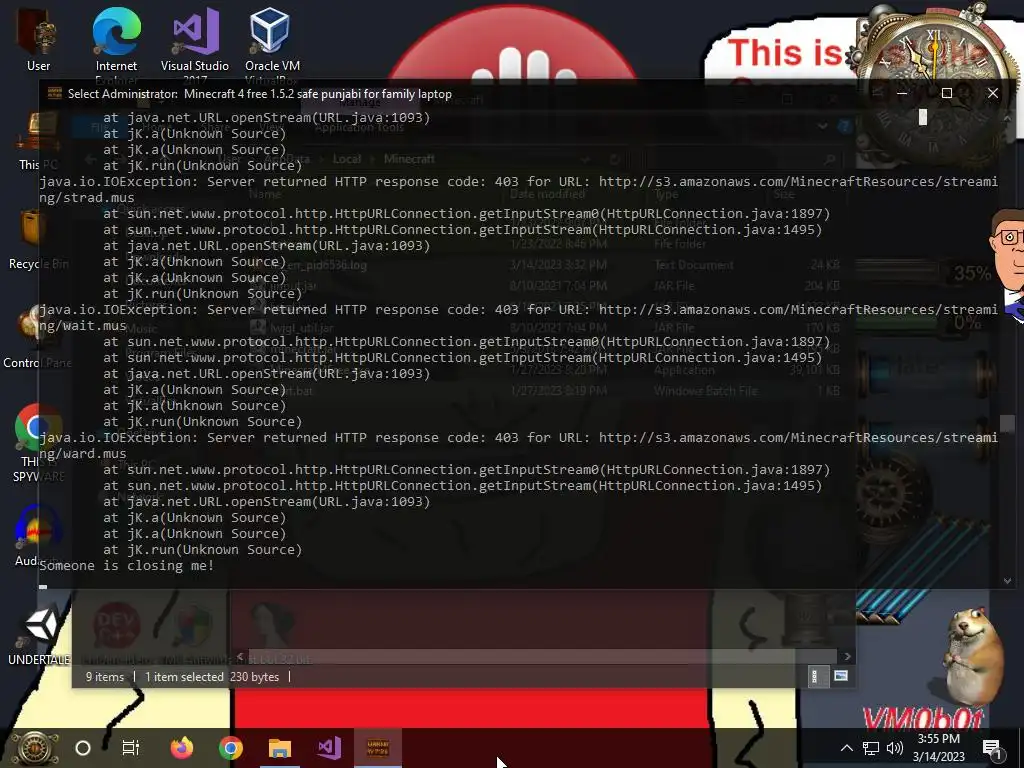
Task: Click console scrollbar up arrow
Action: click(1007, 118)
